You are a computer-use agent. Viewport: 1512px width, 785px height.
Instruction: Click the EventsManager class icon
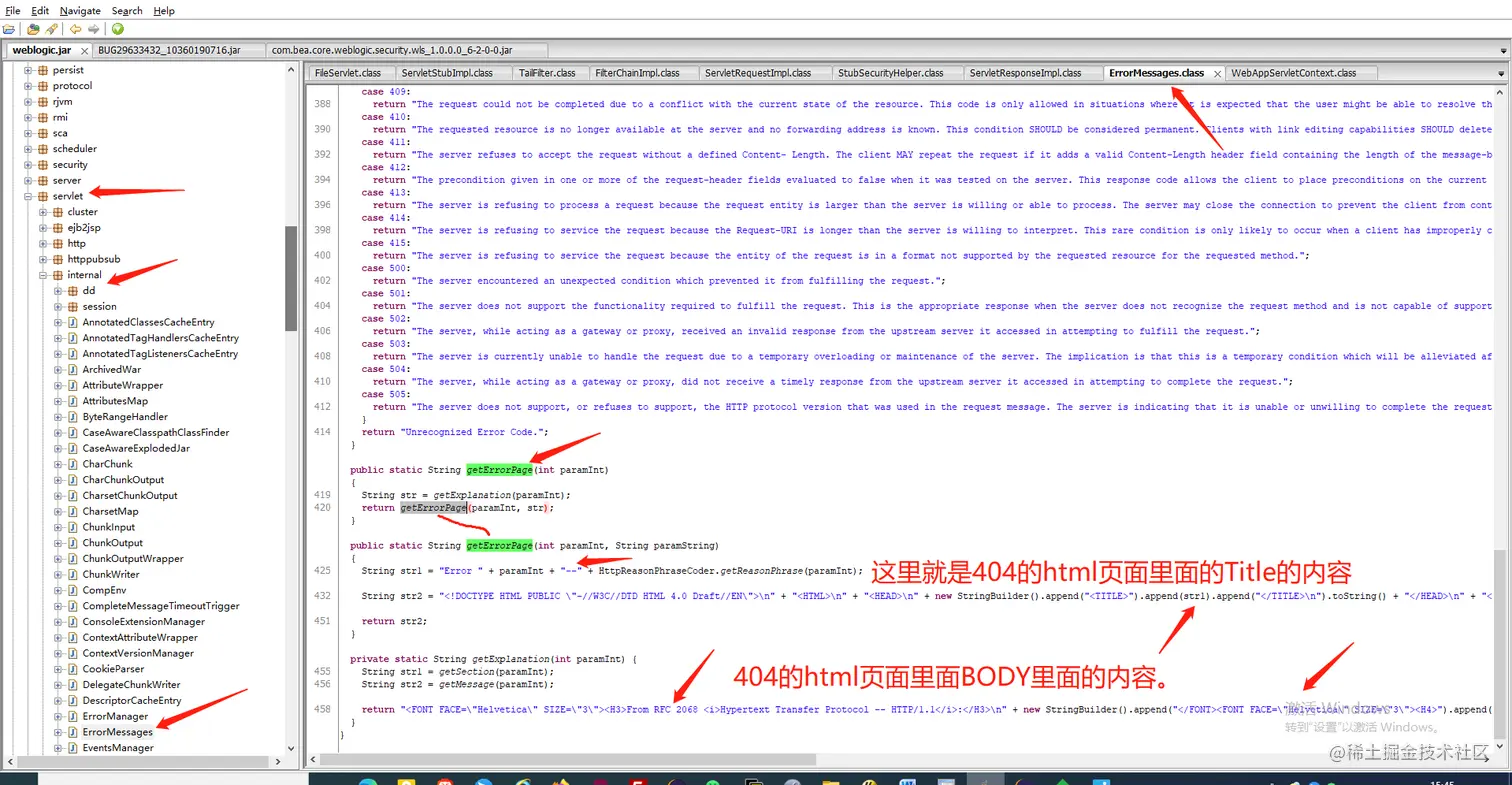pos(72,748)
